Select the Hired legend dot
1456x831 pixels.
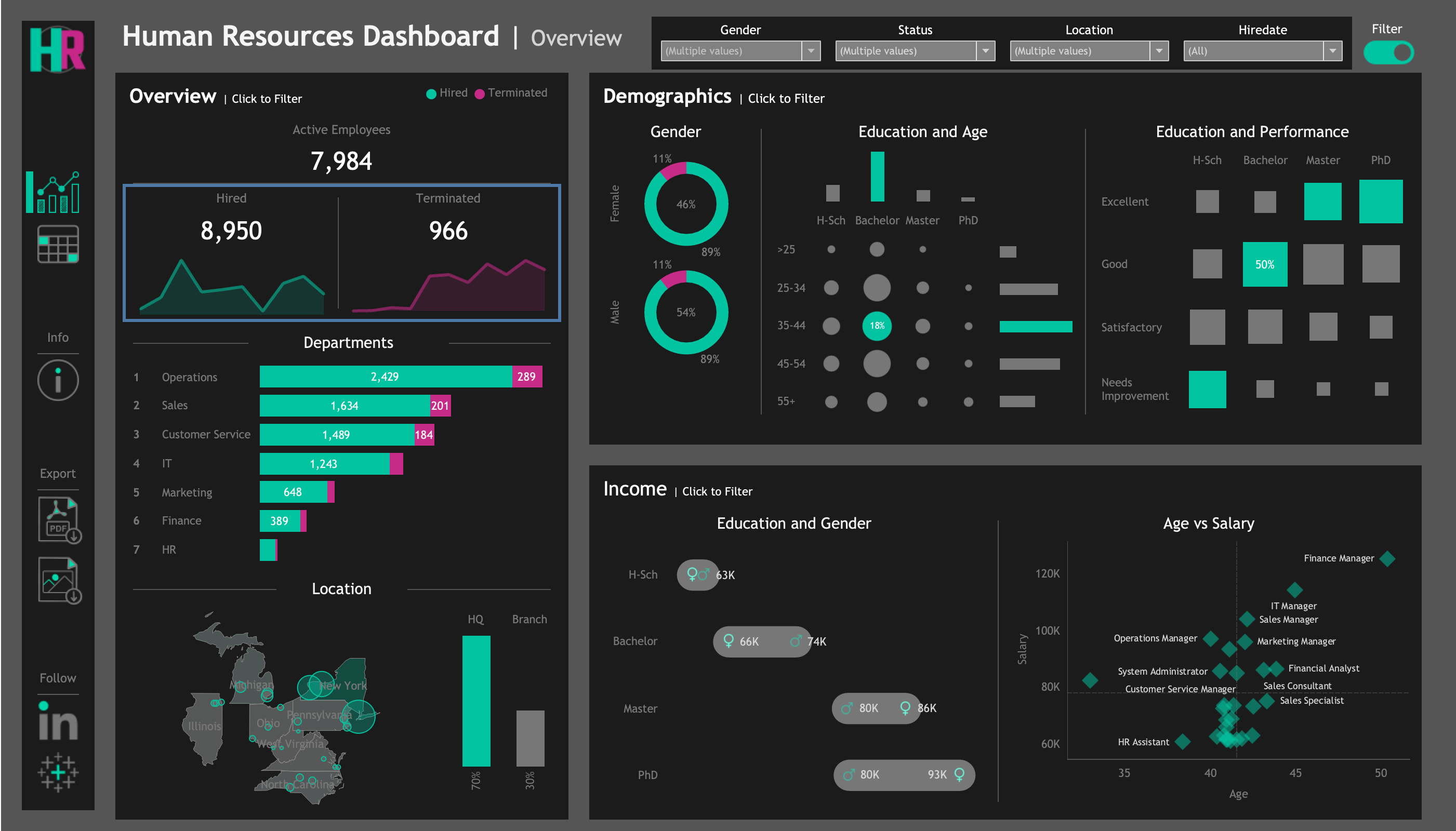431,92
